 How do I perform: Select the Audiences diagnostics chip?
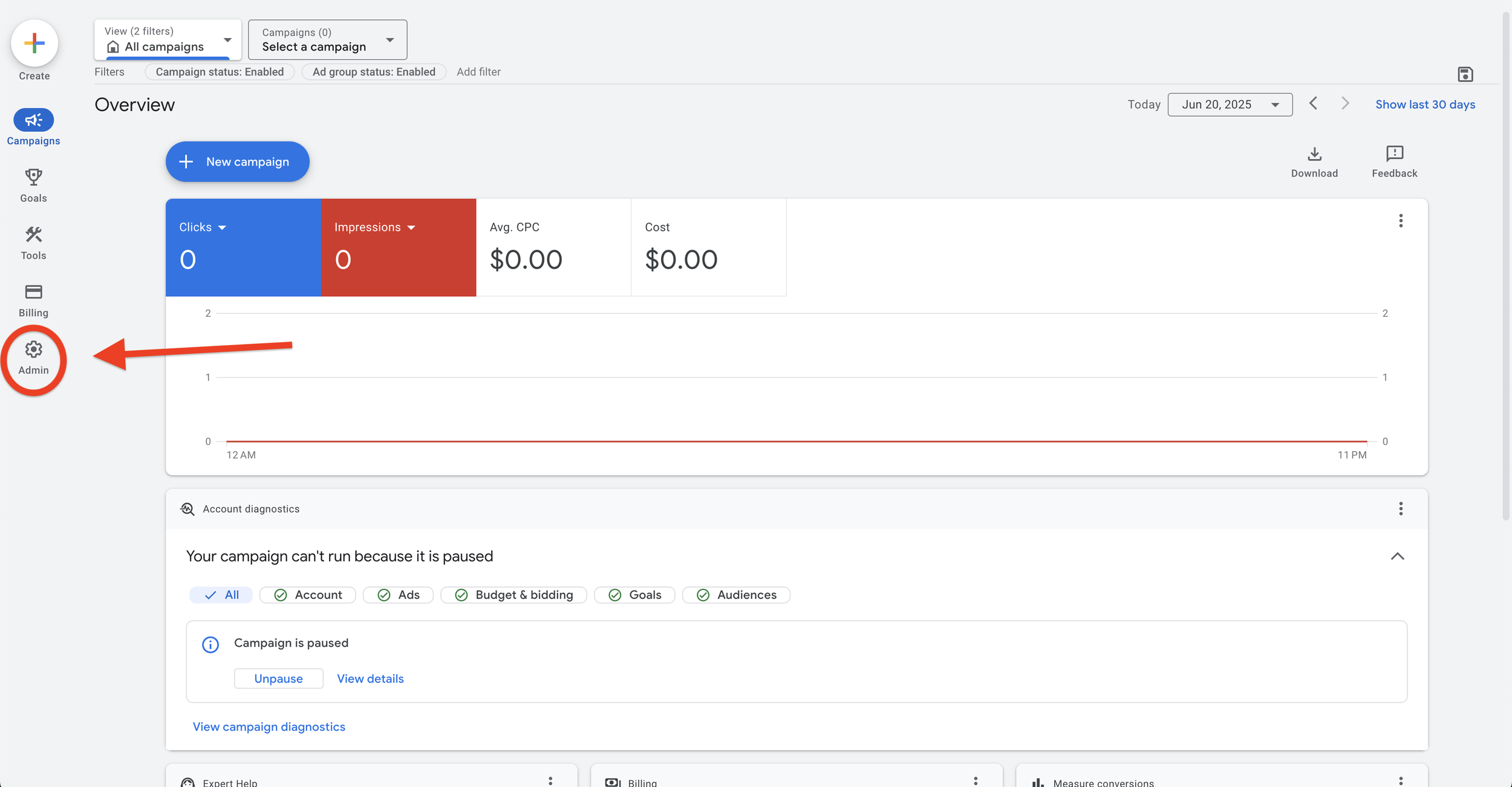(x=736, y=595)
